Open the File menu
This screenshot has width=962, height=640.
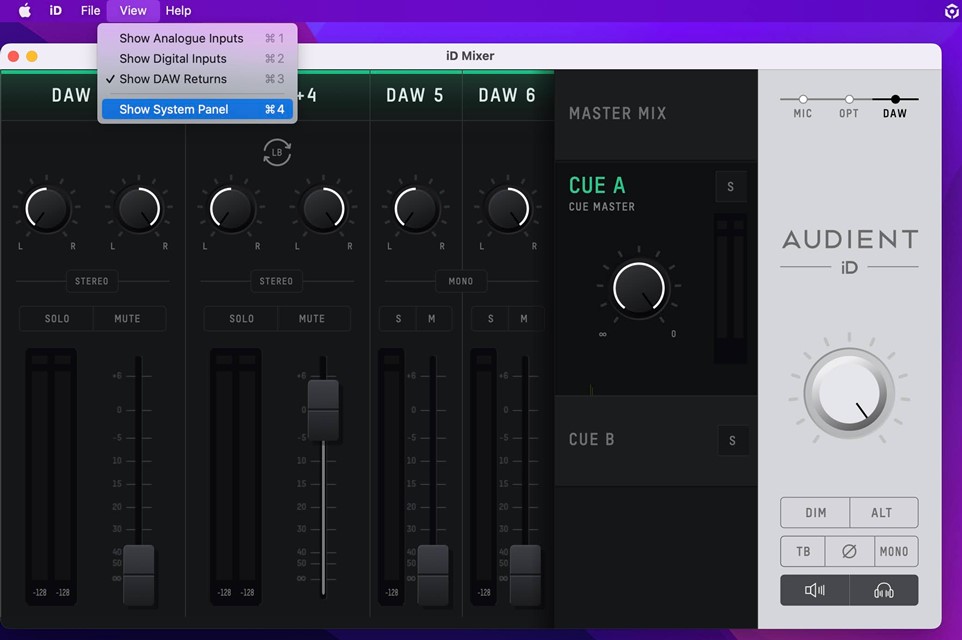point(90,10)
